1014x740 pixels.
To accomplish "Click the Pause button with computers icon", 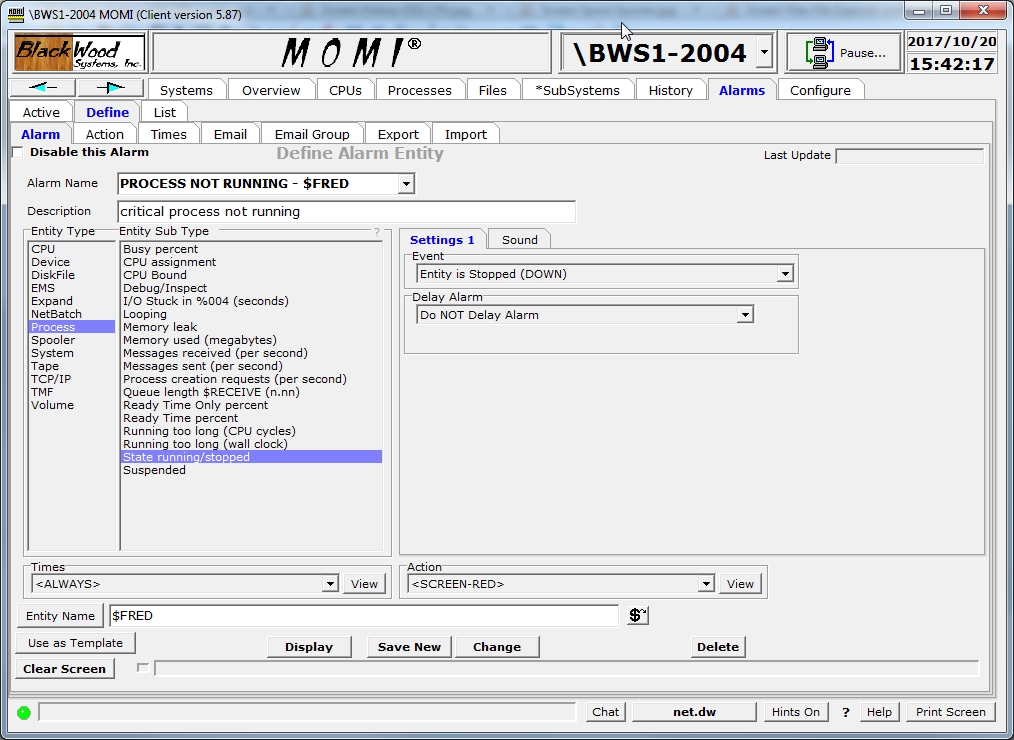I will click(x=843, y=53).
